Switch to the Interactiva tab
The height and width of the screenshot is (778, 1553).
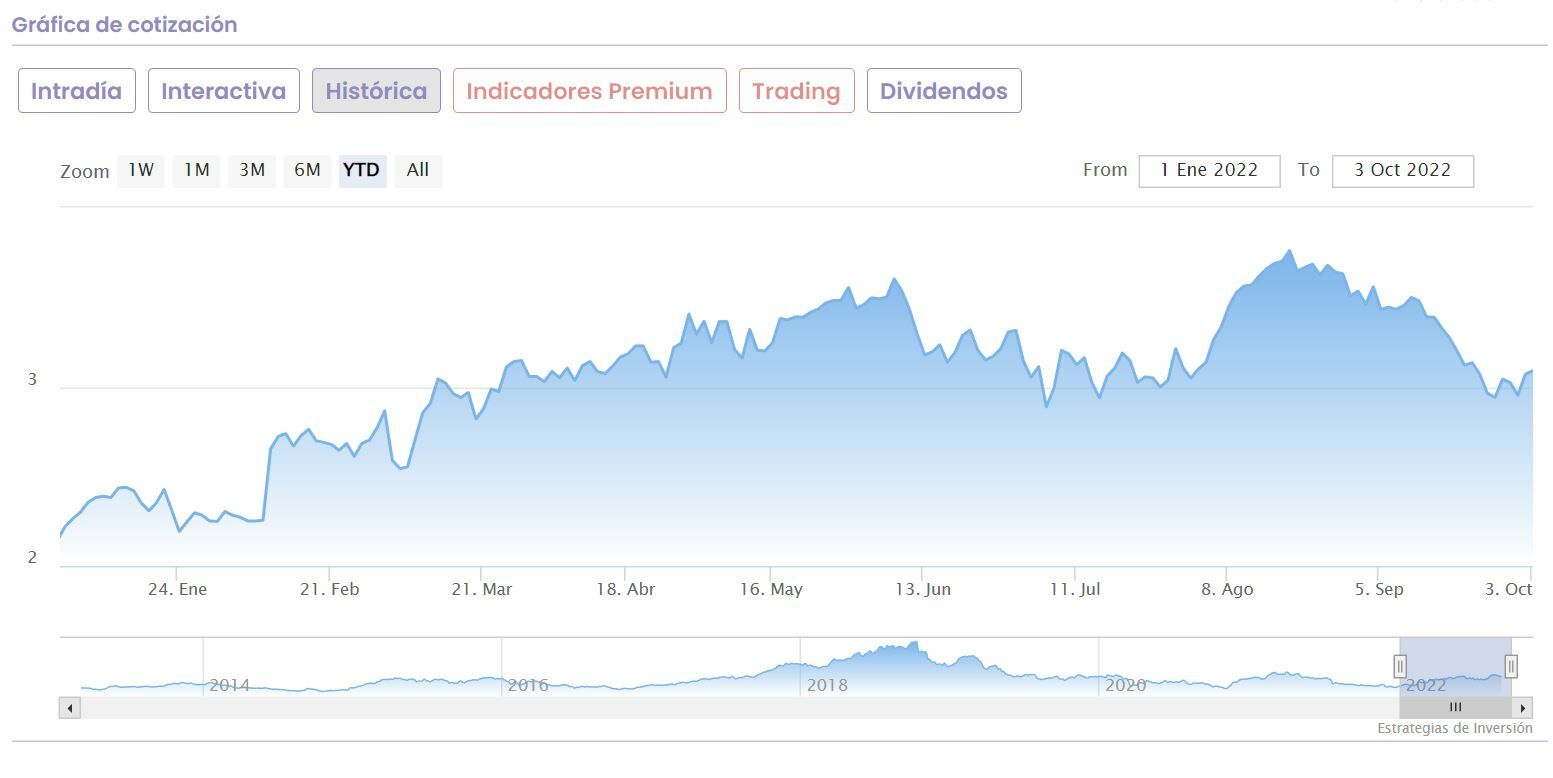tap(224, 91)
